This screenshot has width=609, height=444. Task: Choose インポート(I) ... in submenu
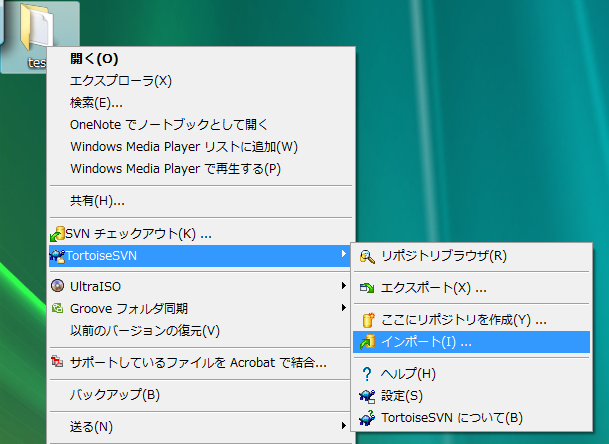[472, 342]
